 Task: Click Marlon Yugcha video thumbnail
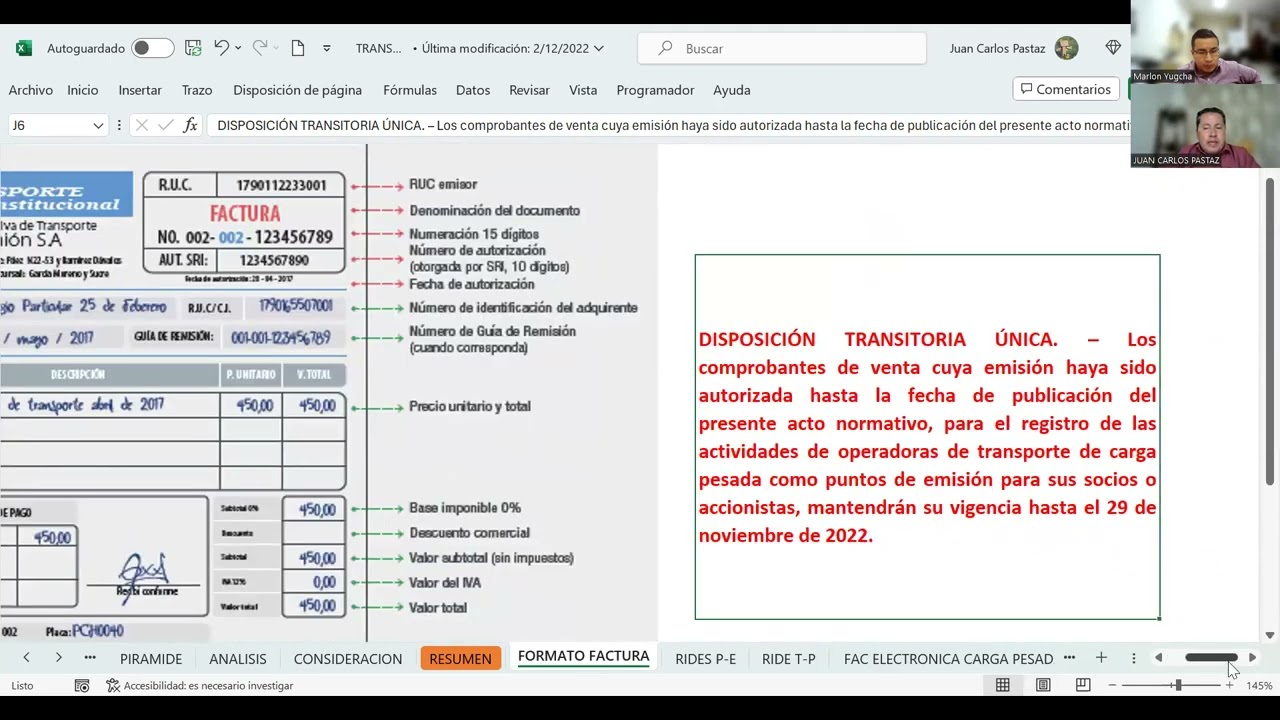pyautogui.click(x=1205, y=41)
